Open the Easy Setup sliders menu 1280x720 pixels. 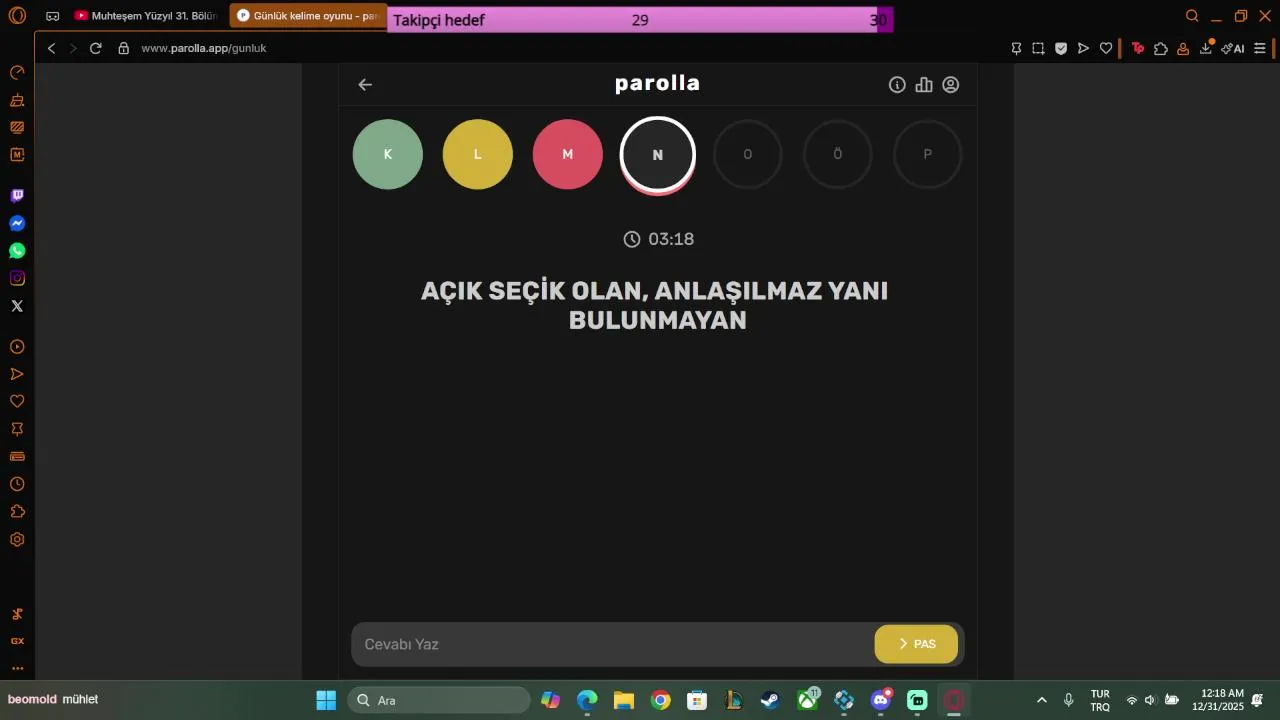point(1260,48)
